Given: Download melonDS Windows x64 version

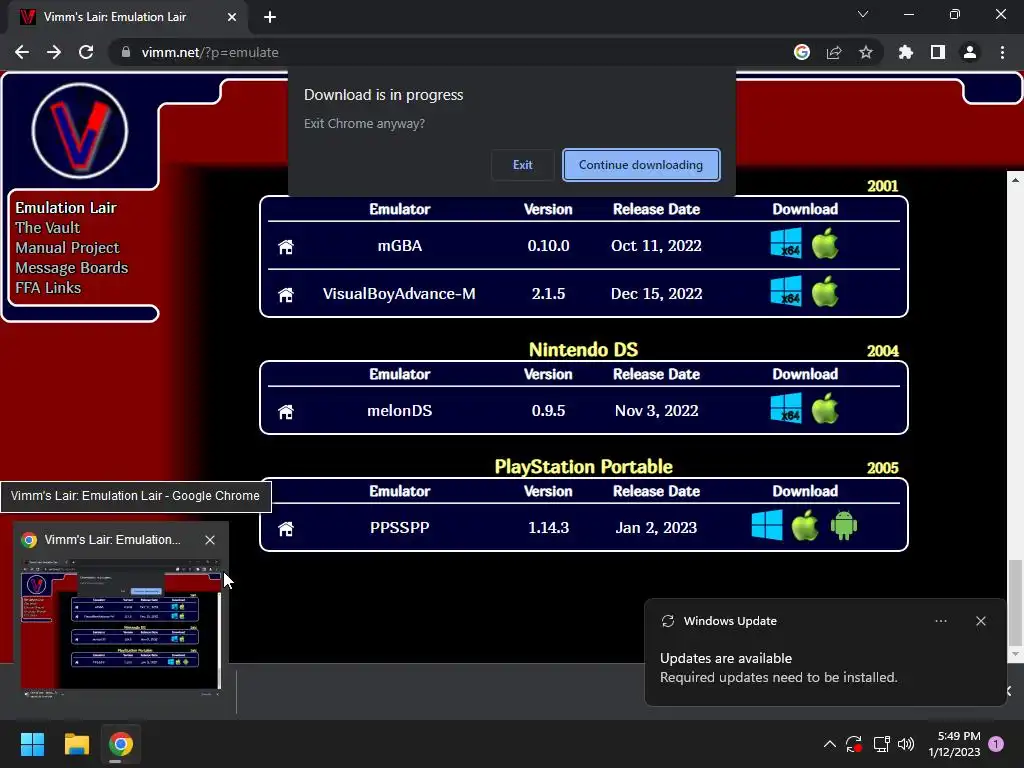Looking at the screenshot, I should (786, 408).
